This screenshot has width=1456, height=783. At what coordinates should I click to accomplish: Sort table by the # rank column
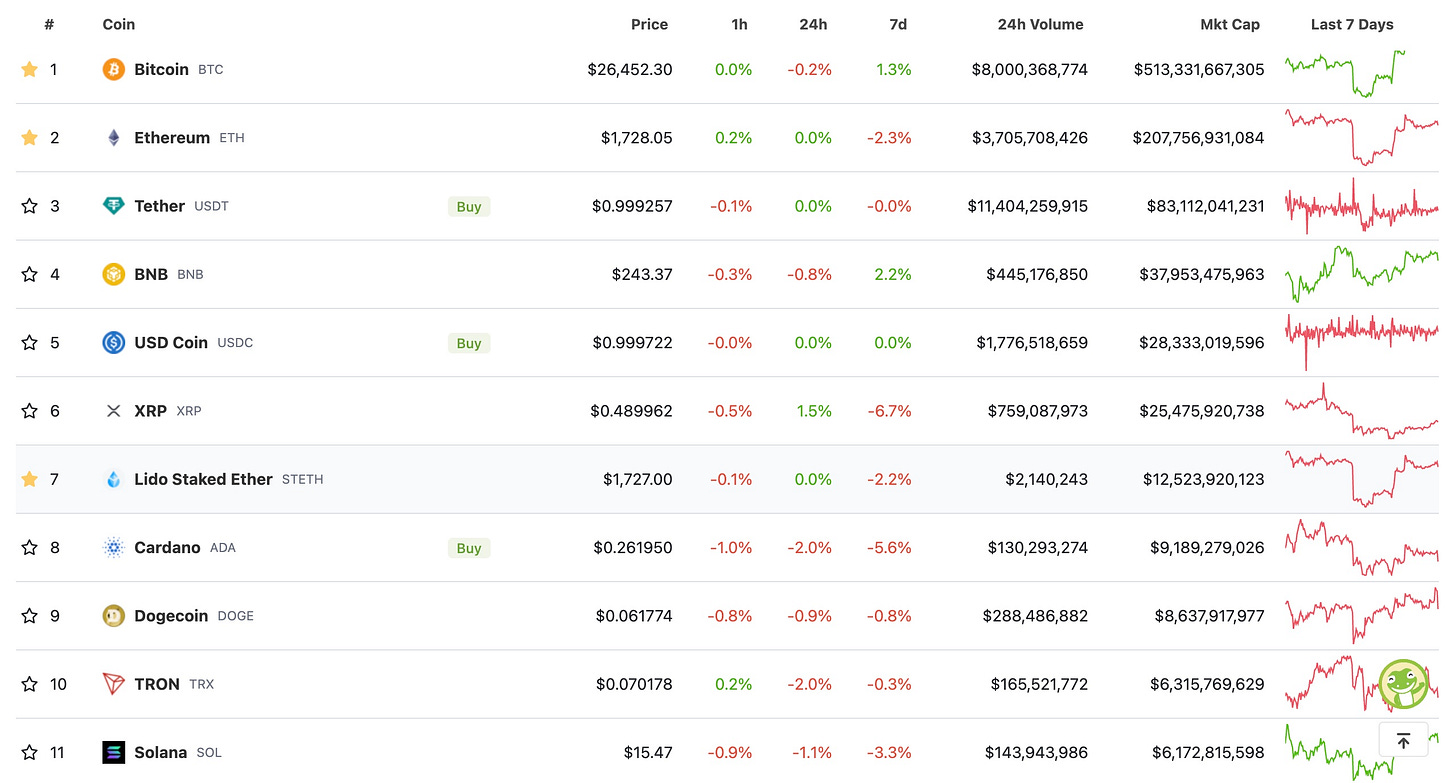tap(49, 24)
